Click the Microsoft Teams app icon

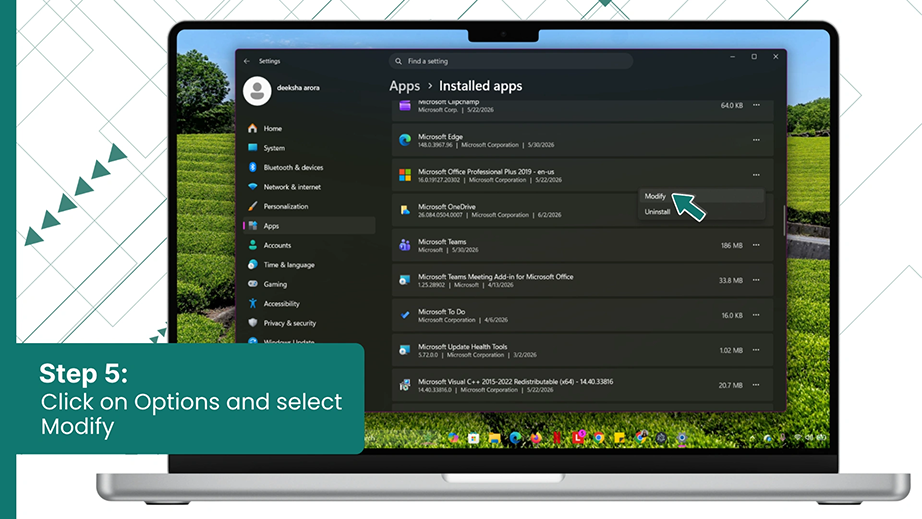(x=405, y=245)
